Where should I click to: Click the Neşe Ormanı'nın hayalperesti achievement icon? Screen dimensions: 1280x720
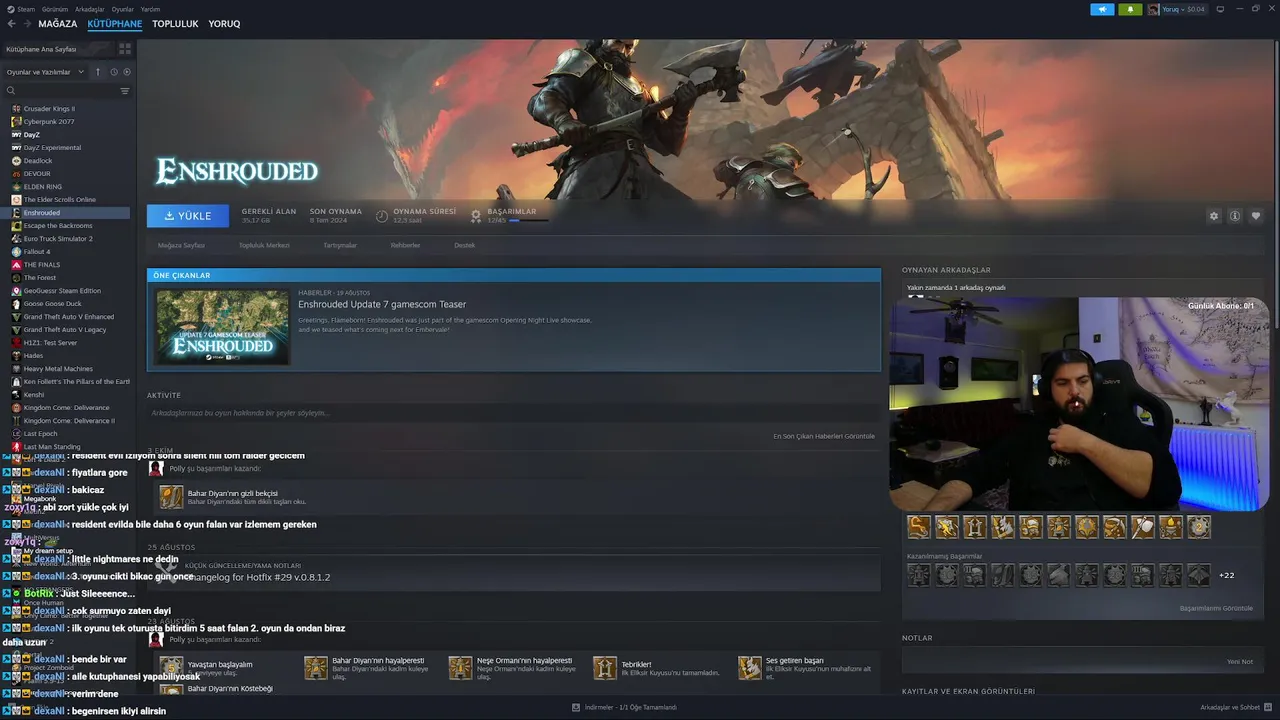point(461,667)
